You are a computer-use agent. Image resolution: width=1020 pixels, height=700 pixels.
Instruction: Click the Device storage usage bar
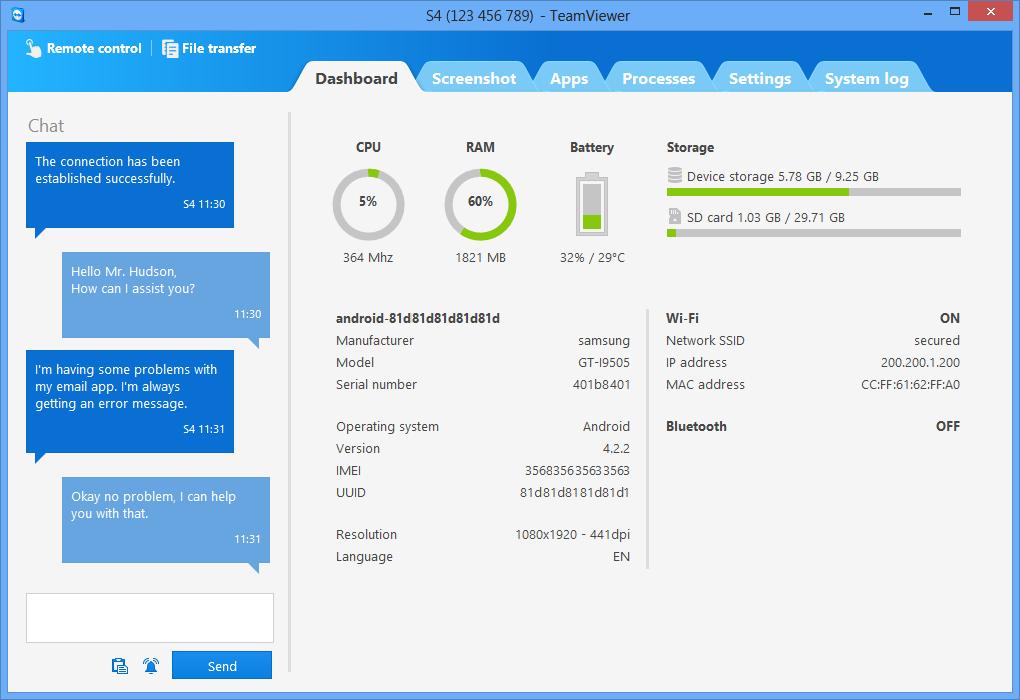click(x=813, y=192)
